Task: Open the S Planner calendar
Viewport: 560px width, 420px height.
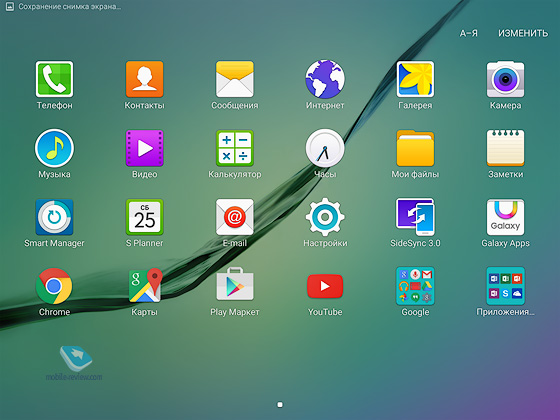Action: (x=144, y=217)
